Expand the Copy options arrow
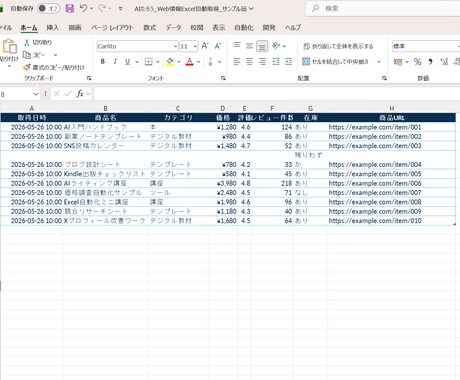The image size is (460, 380). [55, 55]
